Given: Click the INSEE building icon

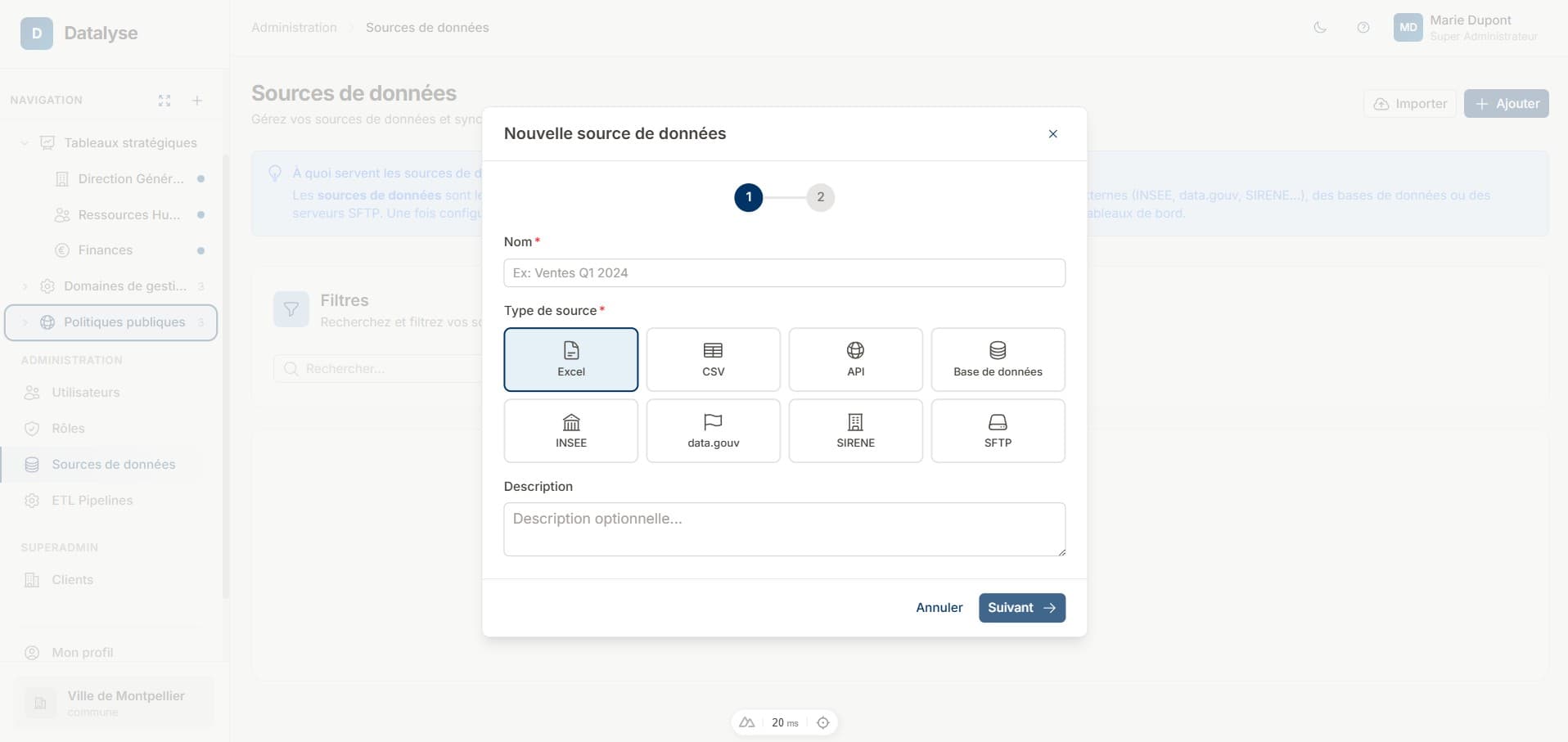Looking at the screenshot, I should (x=570, y=422).
